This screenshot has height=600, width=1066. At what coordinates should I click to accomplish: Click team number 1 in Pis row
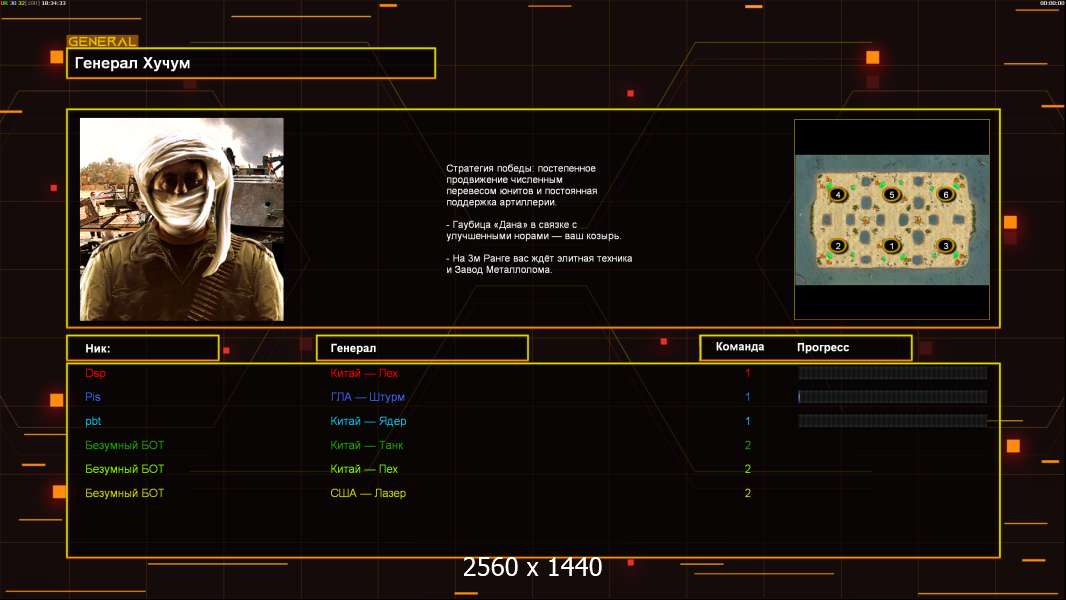[748, 397]
